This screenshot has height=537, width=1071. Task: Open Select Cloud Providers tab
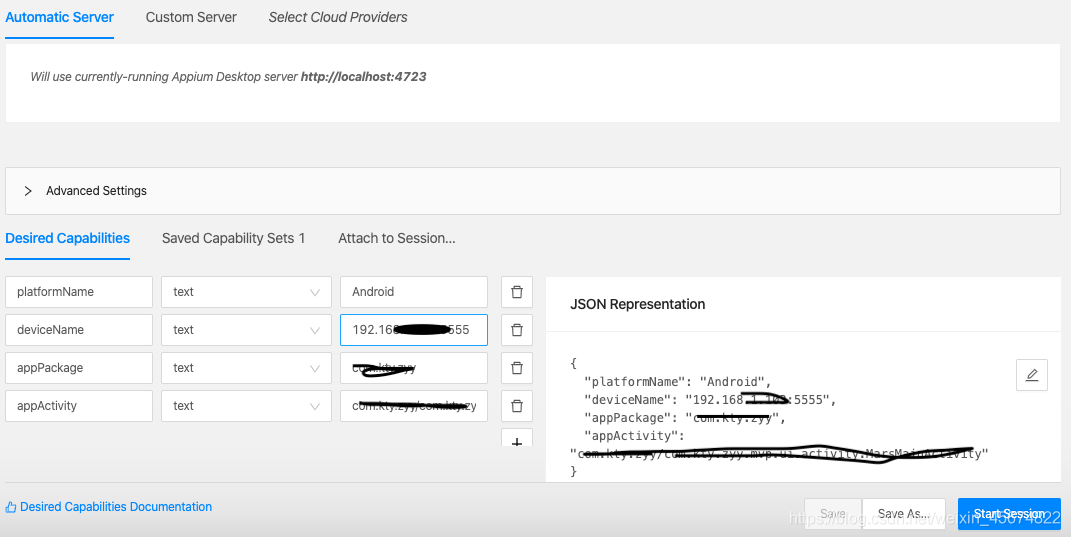coord(338,18)
